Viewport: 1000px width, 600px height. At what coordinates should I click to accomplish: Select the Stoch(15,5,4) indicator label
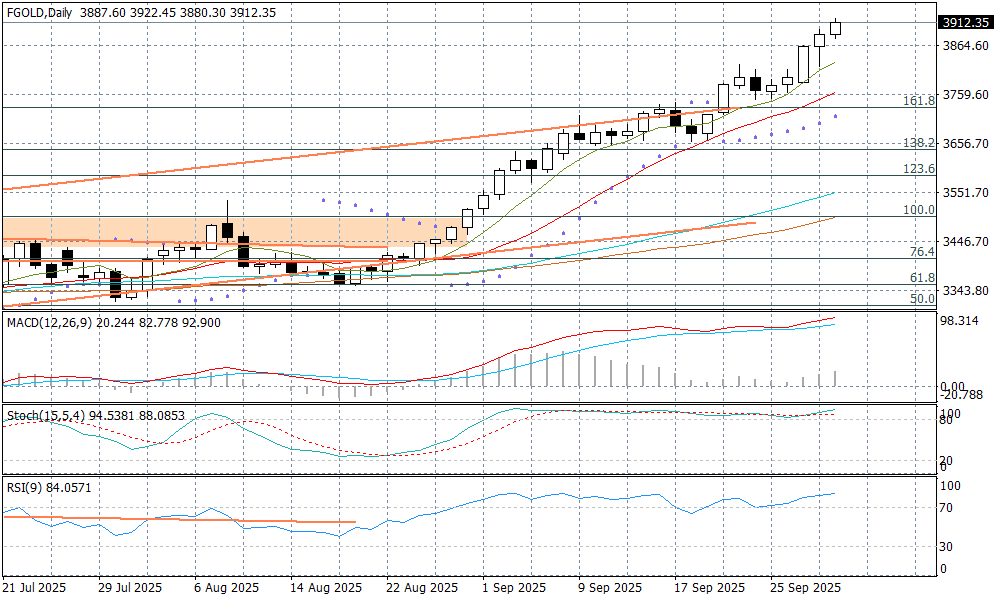tap(40, 413)
